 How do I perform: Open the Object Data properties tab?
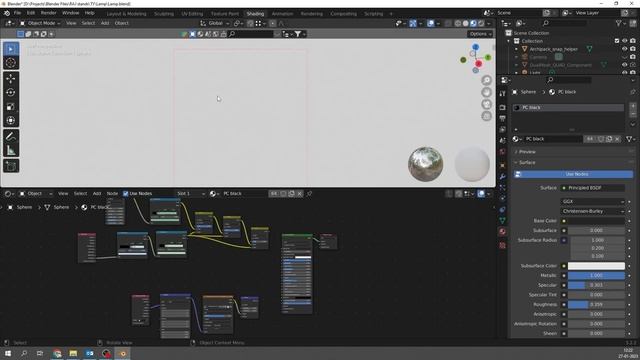point(502,220)
